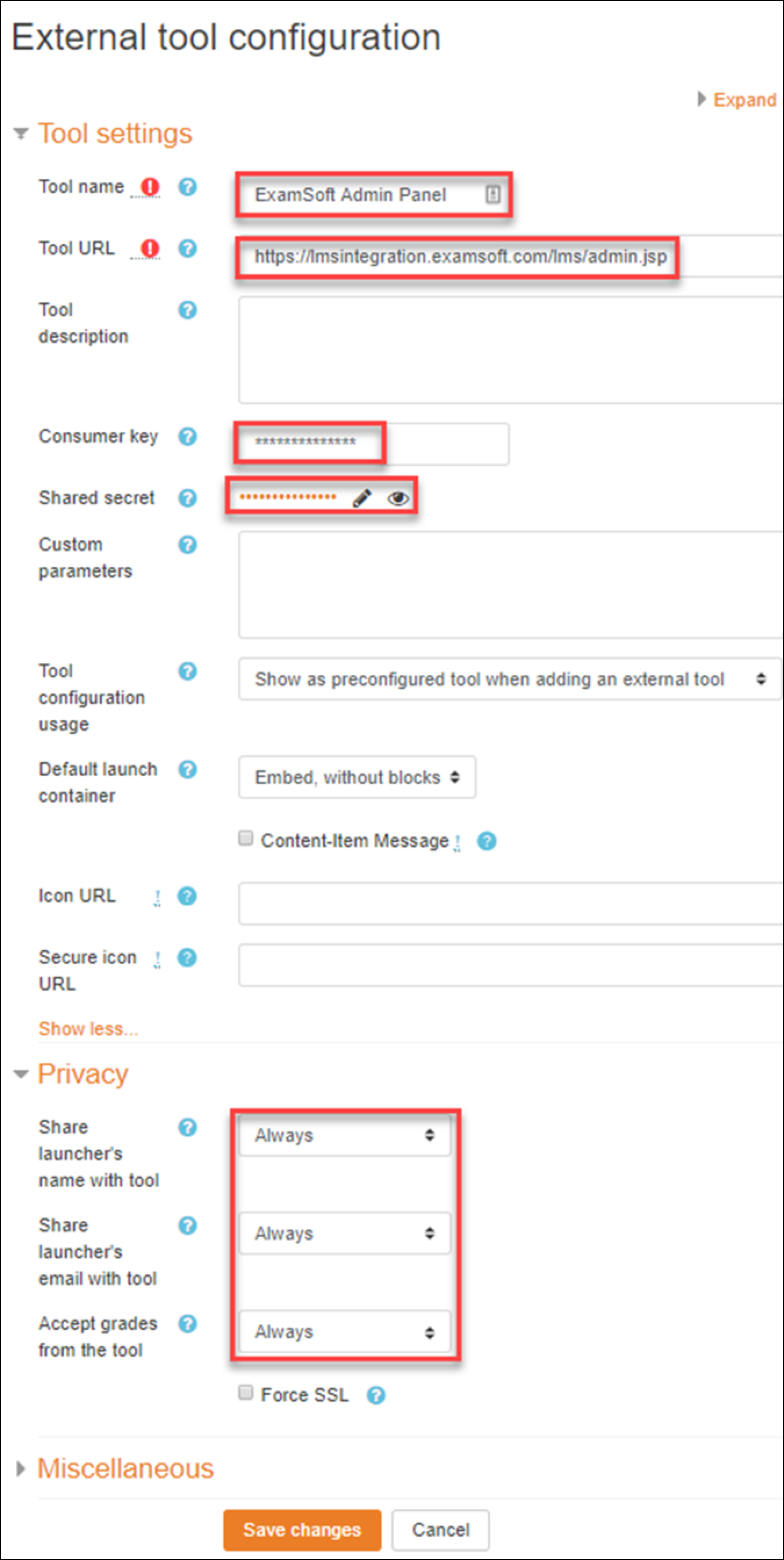Open the Consumer key help icon
Image resolution: width=784 pixels, height=1560 pixels.
(x=188, y=437)
